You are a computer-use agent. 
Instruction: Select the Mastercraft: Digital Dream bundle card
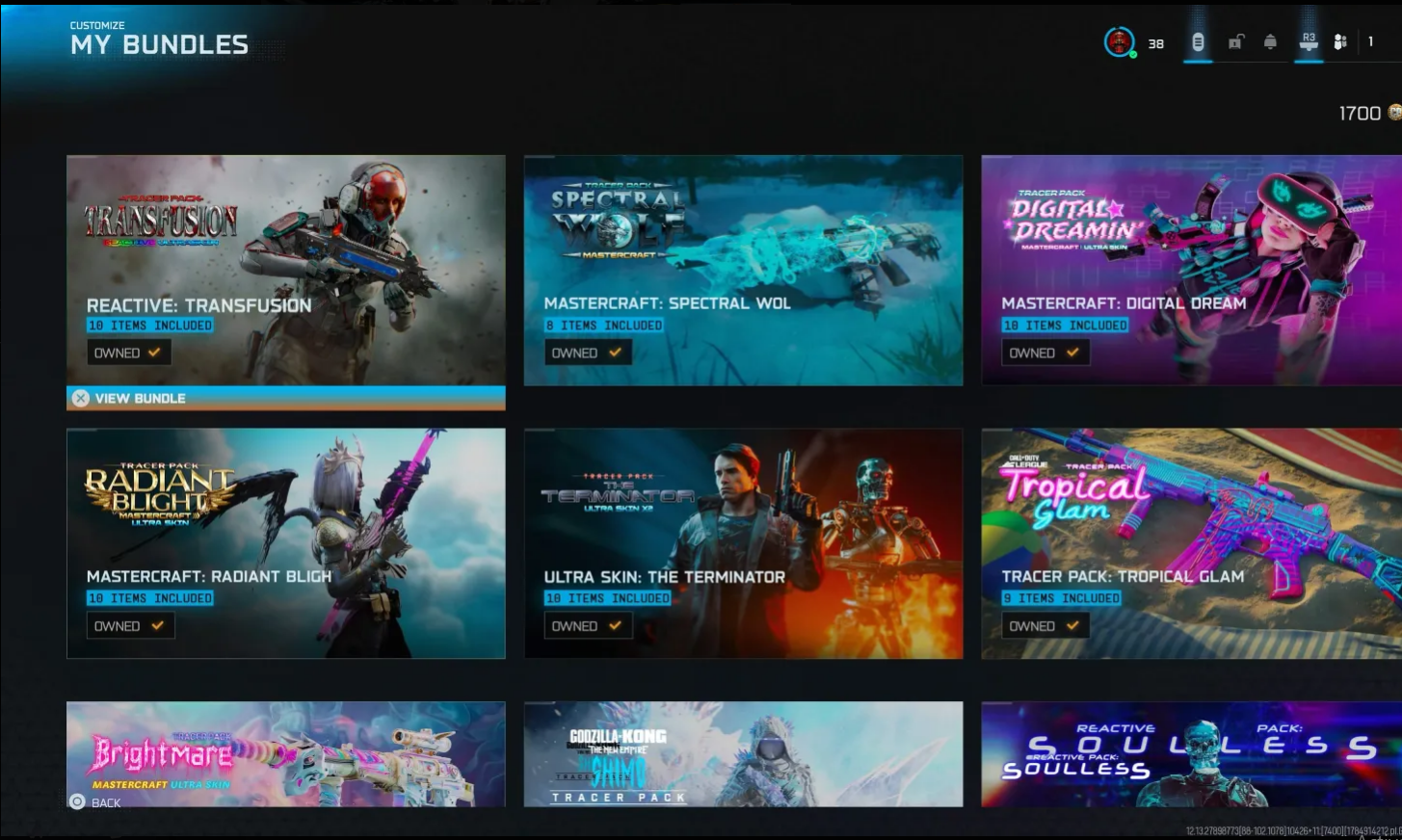1192,271
